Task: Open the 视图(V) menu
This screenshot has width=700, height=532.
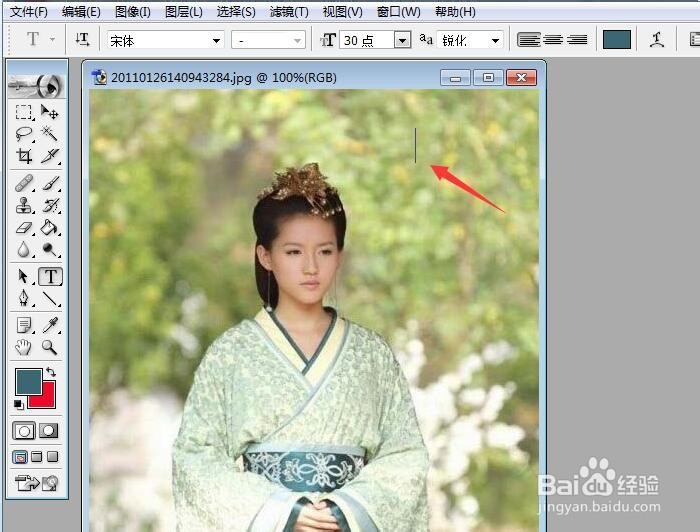Action: click(x=342, y=12)
